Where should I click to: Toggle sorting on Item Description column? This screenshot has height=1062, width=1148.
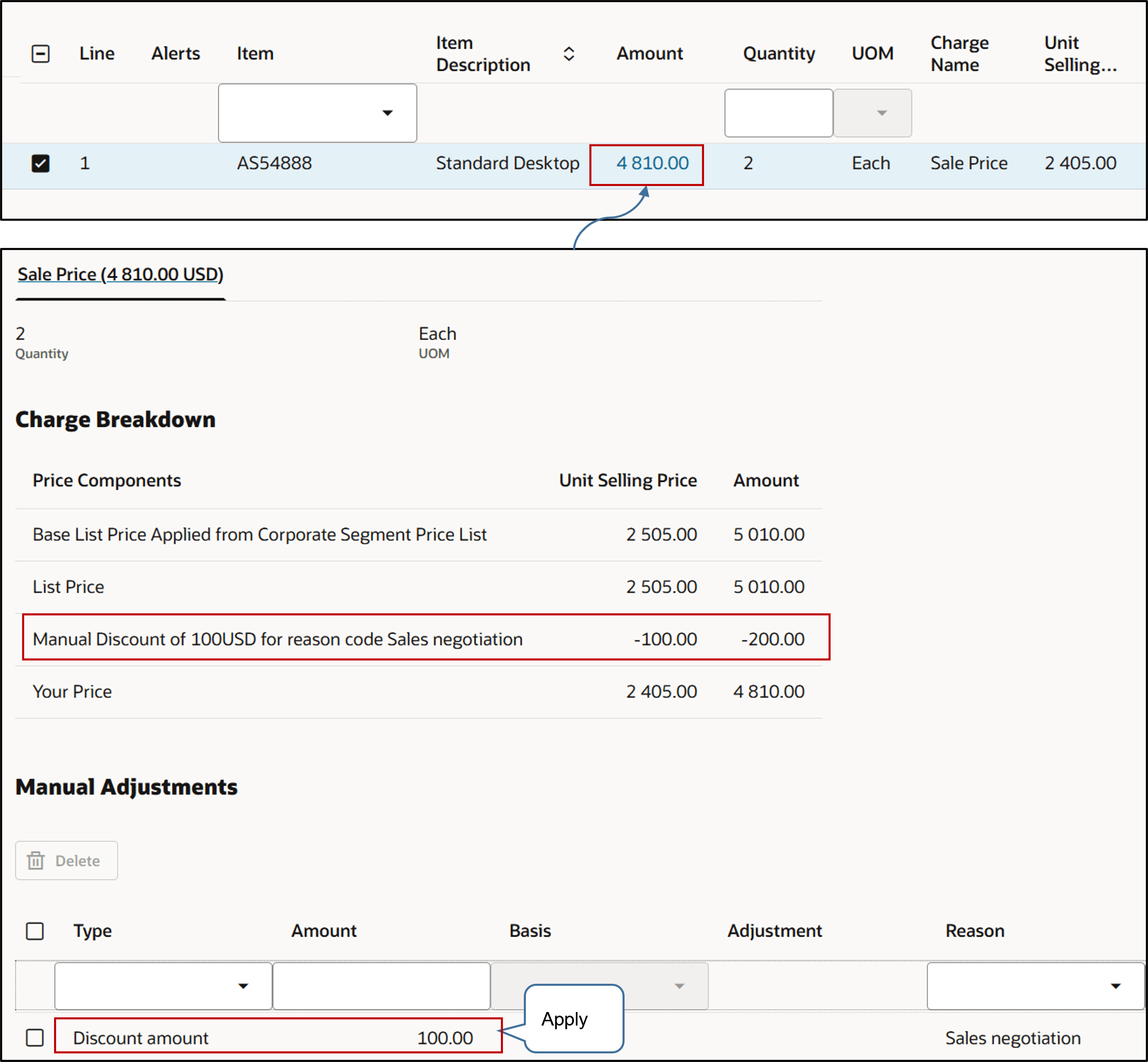click(x=568, y=53)
